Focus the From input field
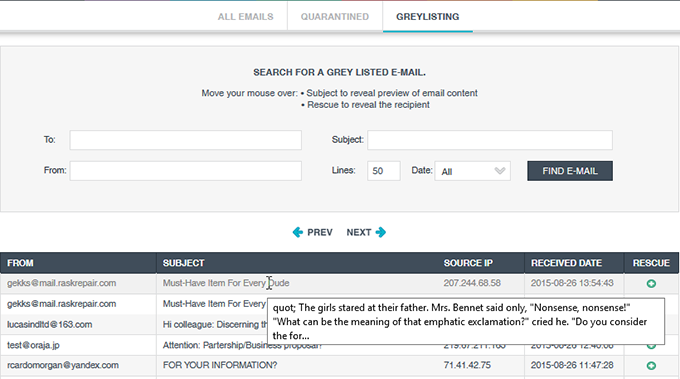Viewport: 680px width, 379px height. [x=186, y=171]
